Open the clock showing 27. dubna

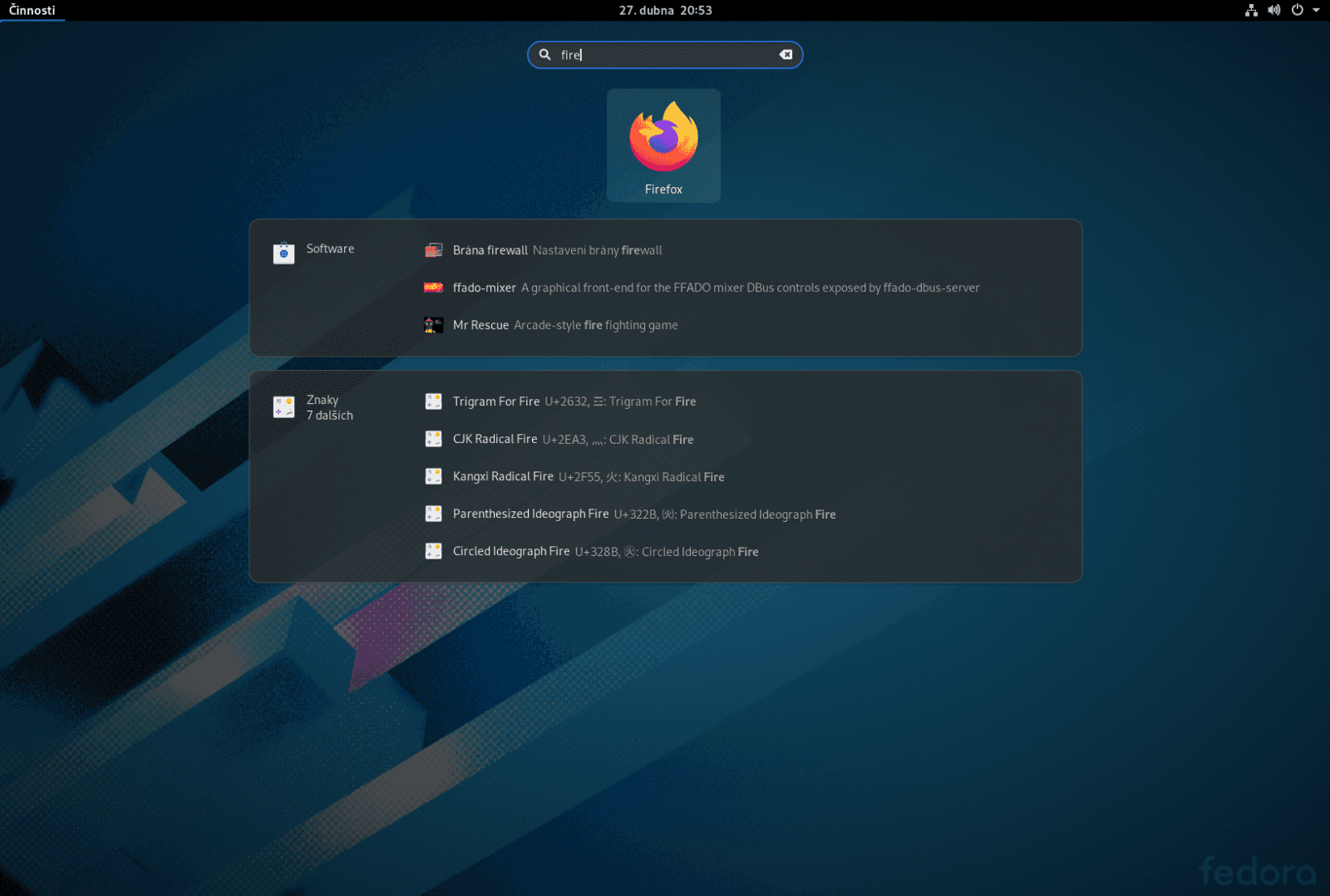pos(665,11)
